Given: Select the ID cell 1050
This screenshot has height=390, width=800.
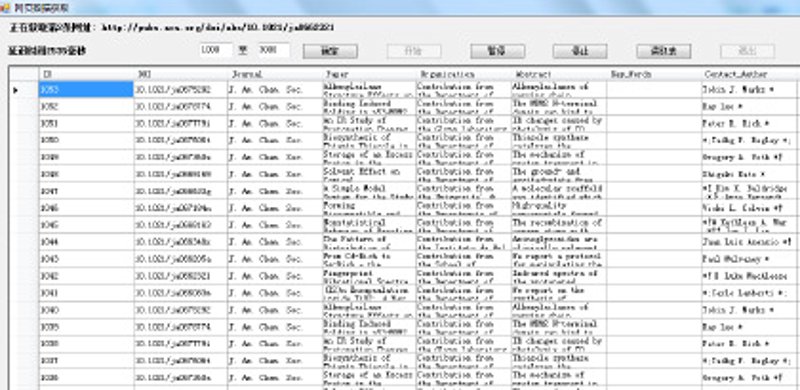Looking at the screenshot, I should click(x=86, y=140).
